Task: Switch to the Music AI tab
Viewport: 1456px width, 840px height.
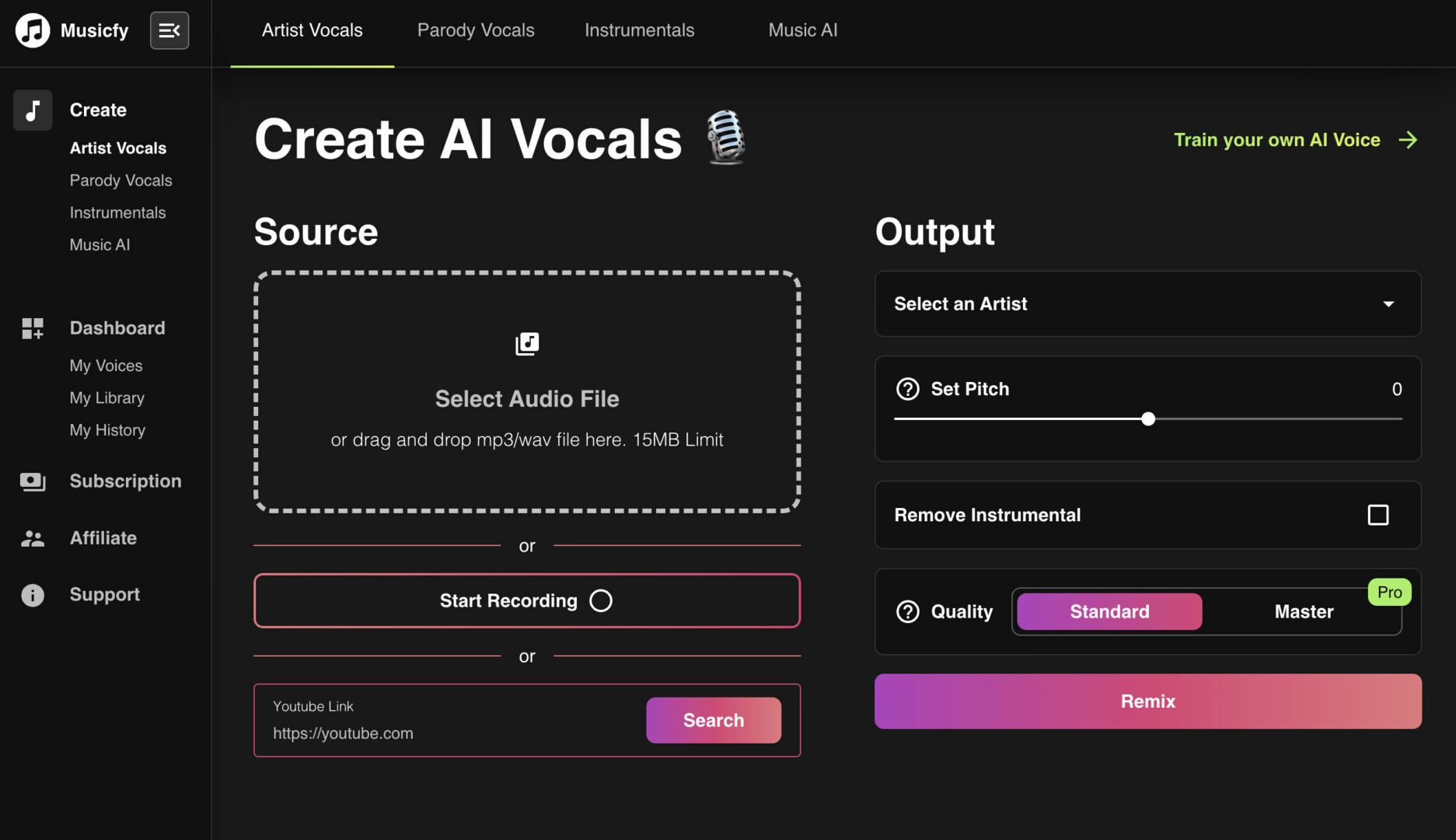Action: click(803, 30)
